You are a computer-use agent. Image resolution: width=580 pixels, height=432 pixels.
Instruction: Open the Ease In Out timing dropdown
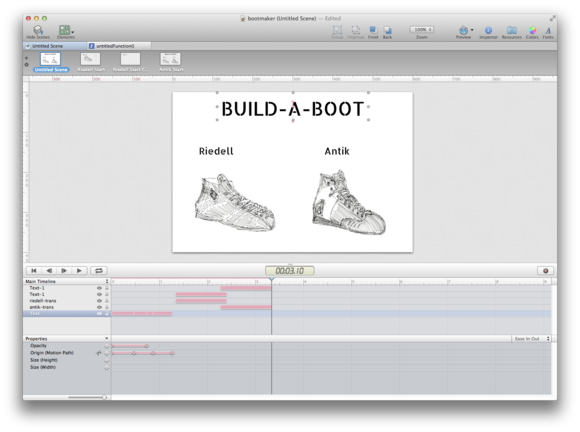click(531, 338)
